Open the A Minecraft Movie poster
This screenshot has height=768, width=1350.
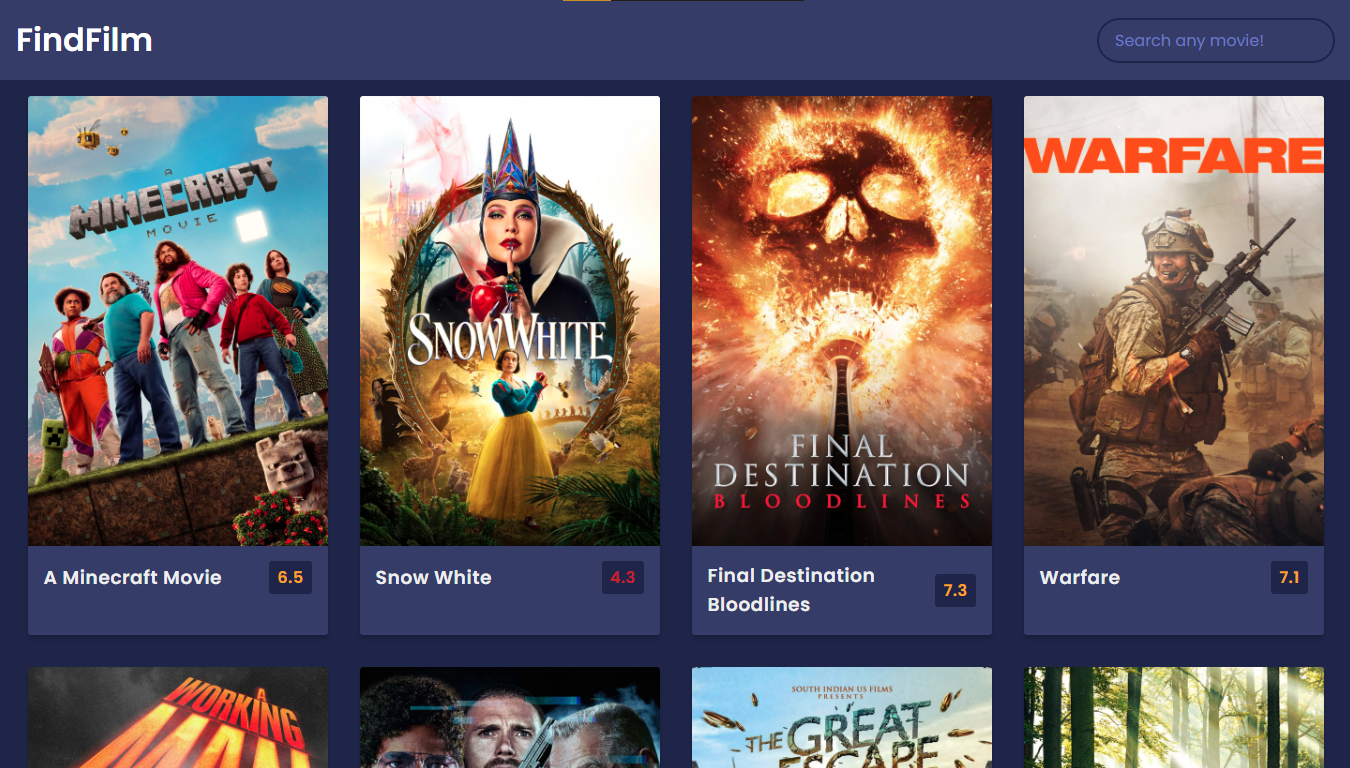pos(178,321)
